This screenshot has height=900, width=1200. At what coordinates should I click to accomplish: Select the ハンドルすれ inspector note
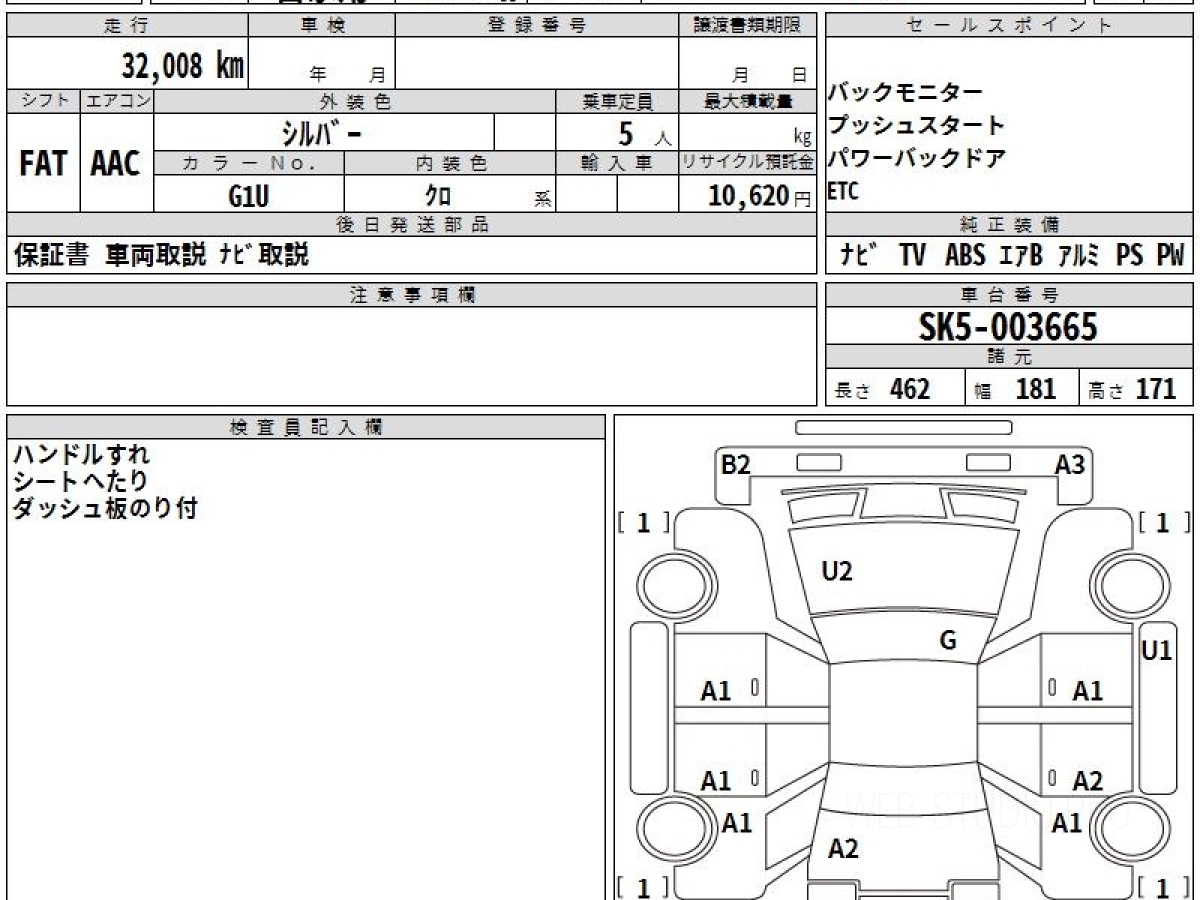tap(81, 455)
